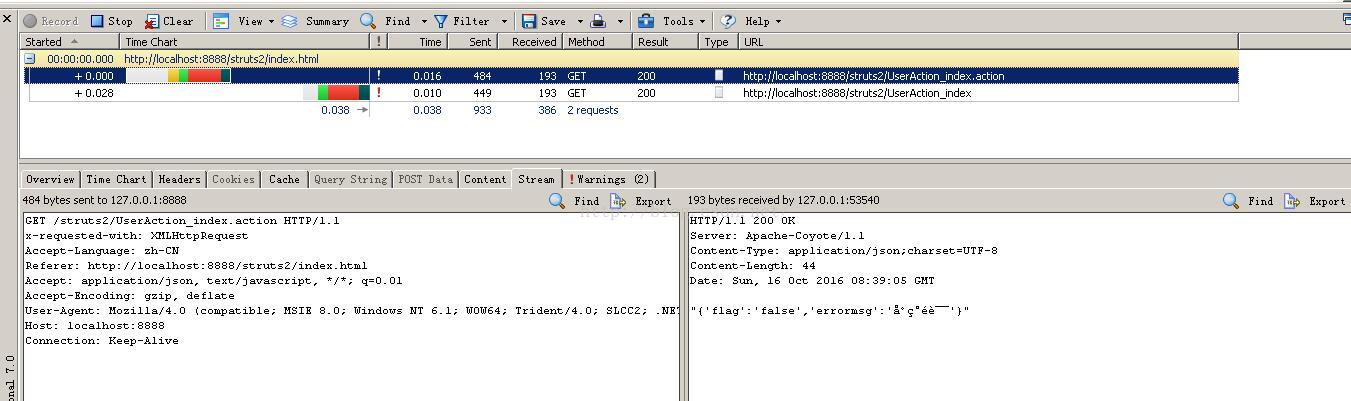Switch to the lower Time Chart tab
1351x401 pixels.
[x=116, y=179]
